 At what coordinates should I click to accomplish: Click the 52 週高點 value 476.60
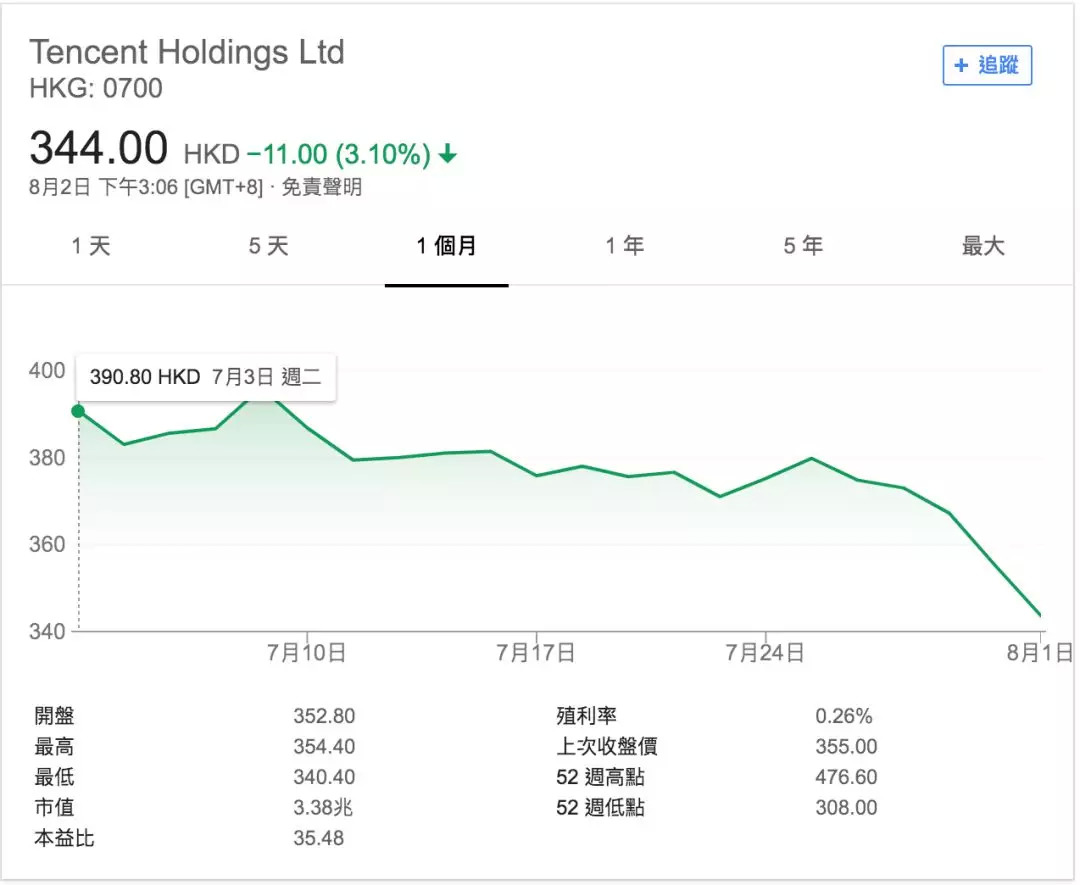coord(846,777)
